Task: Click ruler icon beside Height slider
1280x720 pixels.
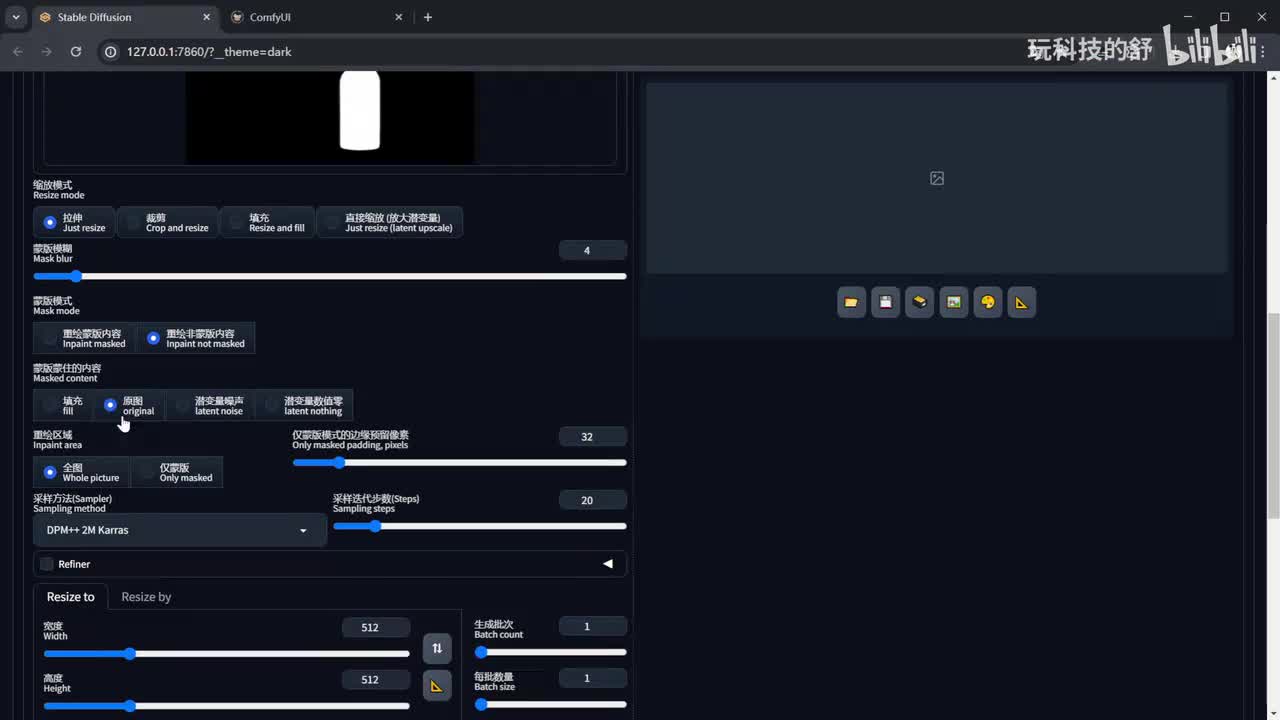Action: [x=437, y=686]
